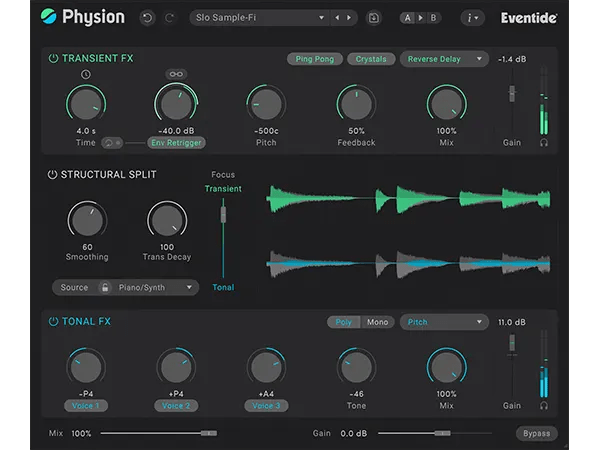600x450 pixels.
Task: Click the Trans Decay knob
Action: click(x=167, y=220)
